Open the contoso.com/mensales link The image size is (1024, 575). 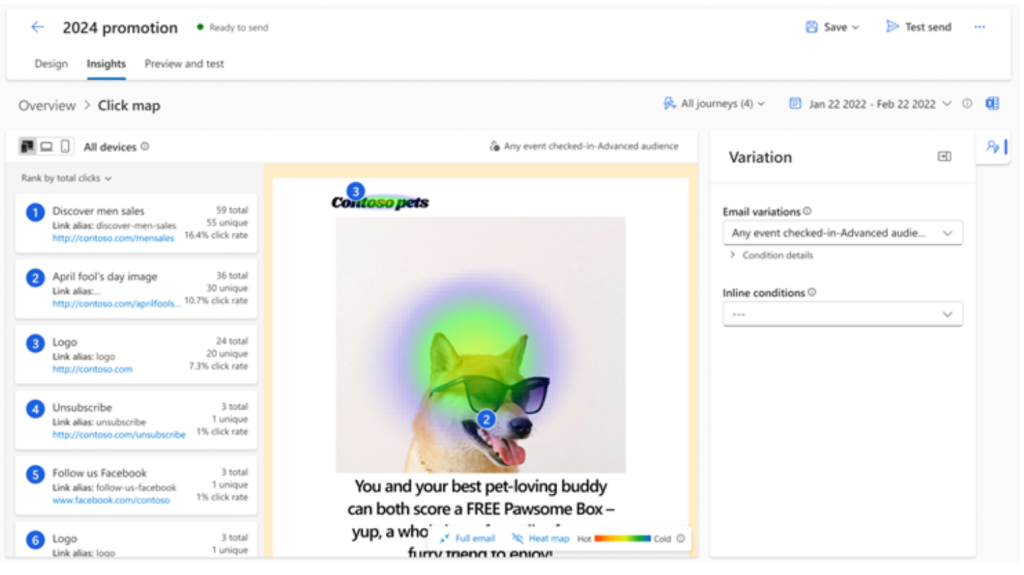pos(113,238)
